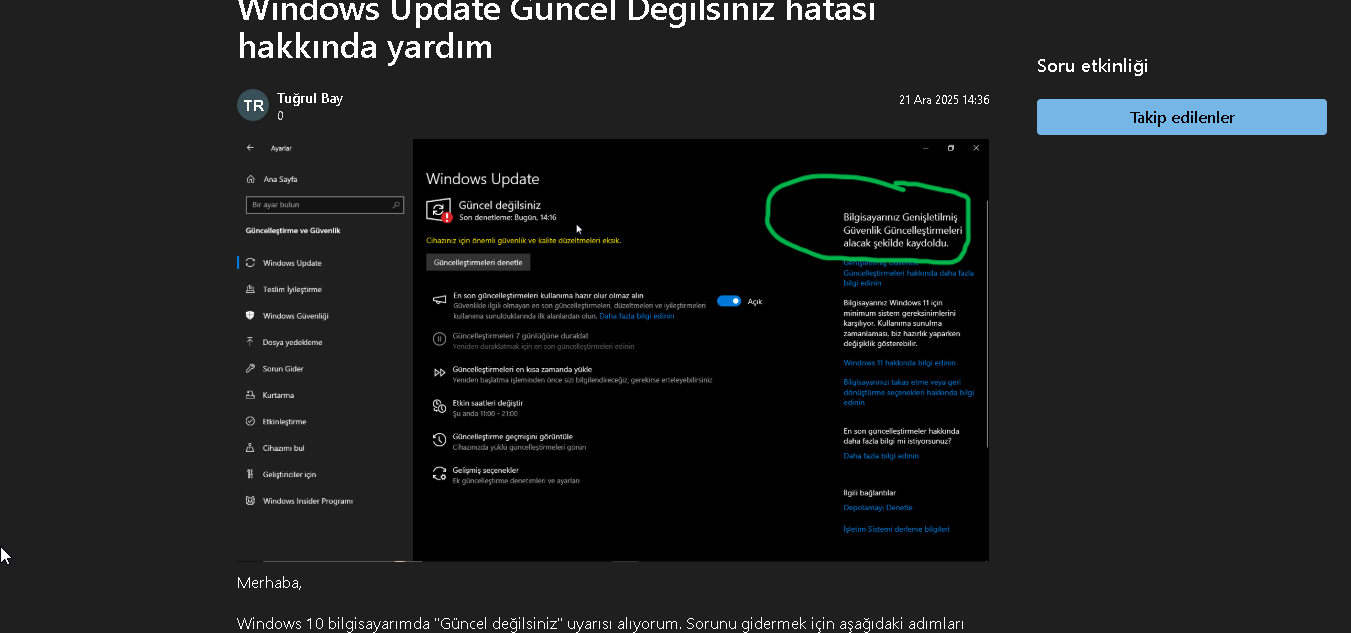Click the Güncelleştirmeleri denetle button
Screen dimensions: 1351x633
478,262
